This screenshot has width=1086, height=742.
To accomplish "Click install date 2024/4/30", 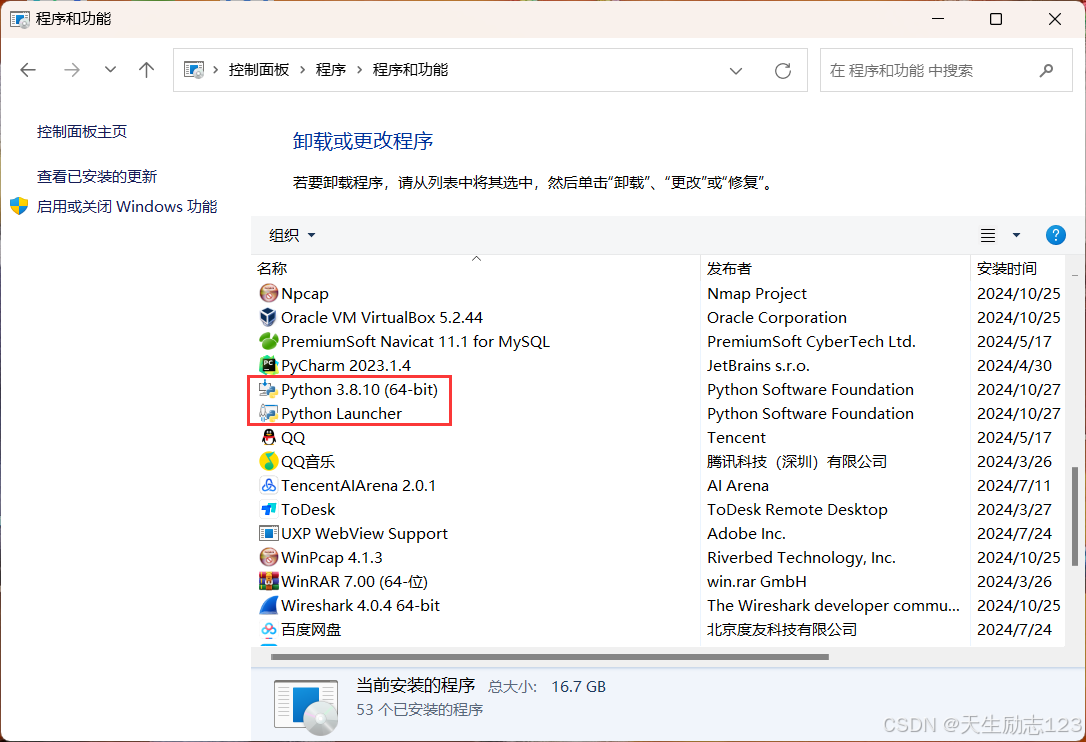I will (x=1014, y=365).
